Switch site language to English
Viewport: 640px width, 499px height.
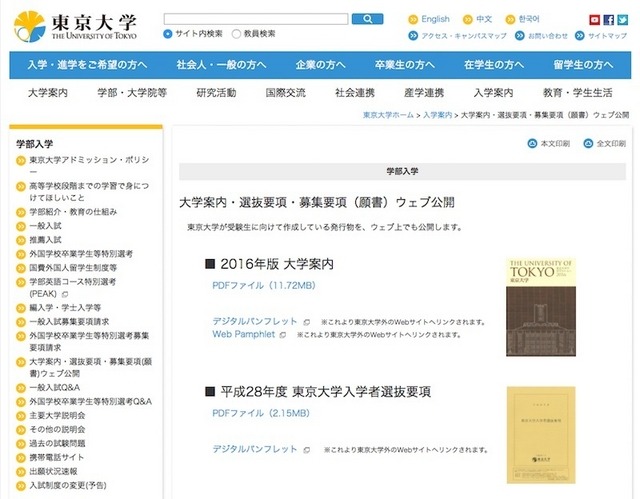point(435,19)
